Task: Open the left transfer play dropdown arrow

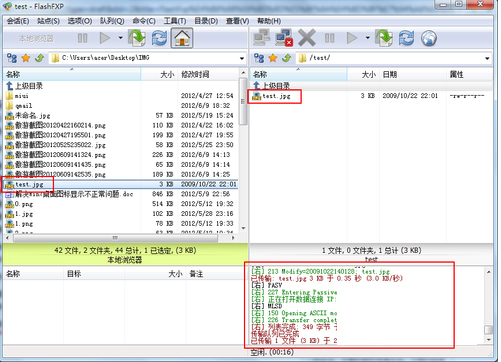Action: coord(120,38)
